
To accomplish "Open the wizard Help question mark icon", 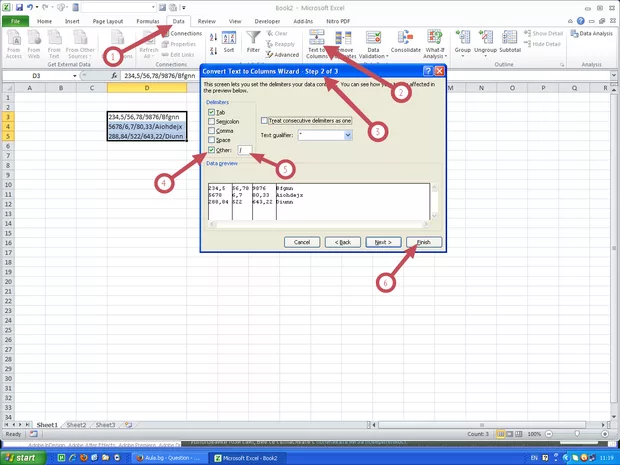I will pos(427,70).
